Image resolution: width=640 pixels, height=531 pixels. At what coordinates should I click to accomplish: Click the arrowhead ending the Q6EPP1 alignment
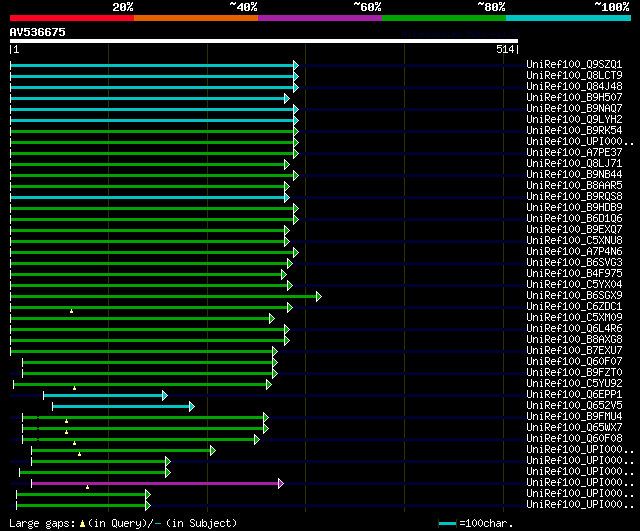coord(165,395)
